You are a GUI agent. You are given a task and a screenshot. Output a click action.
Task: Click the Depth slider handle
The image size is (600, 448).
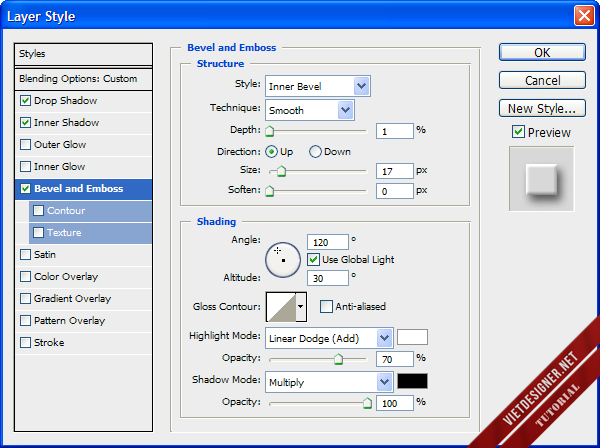pos(270,131)
